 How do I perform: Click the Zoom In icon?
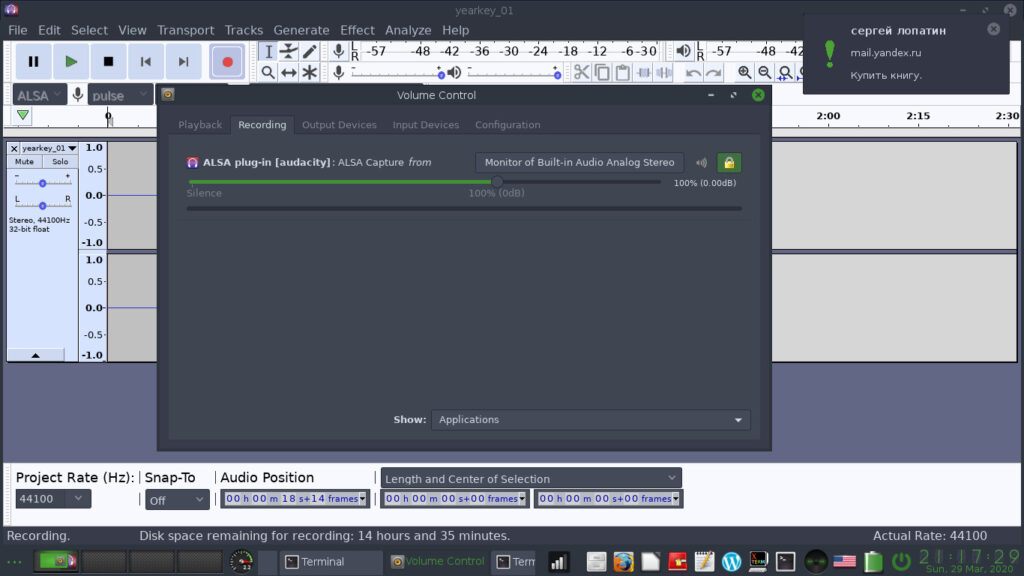click(744, 72)
